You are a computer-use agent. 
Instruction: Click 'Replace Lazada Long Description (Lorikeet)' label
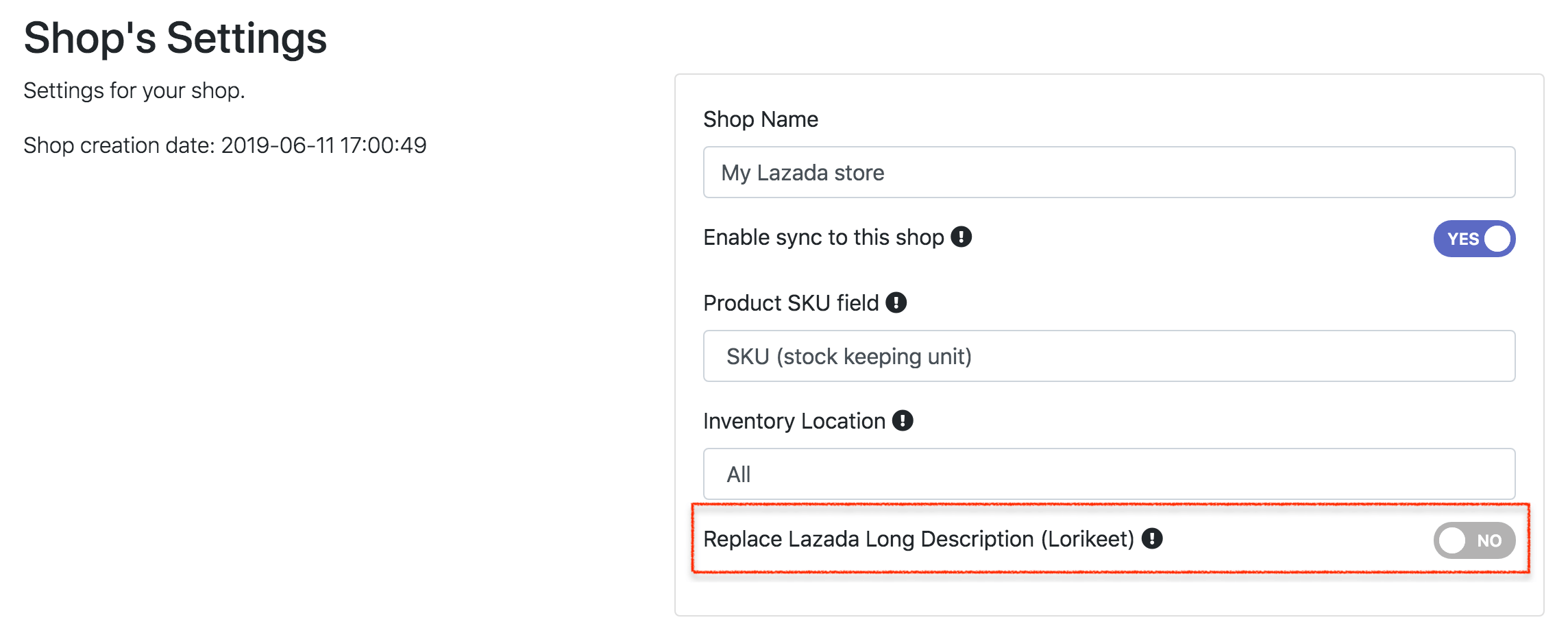[x=918, y=539]
